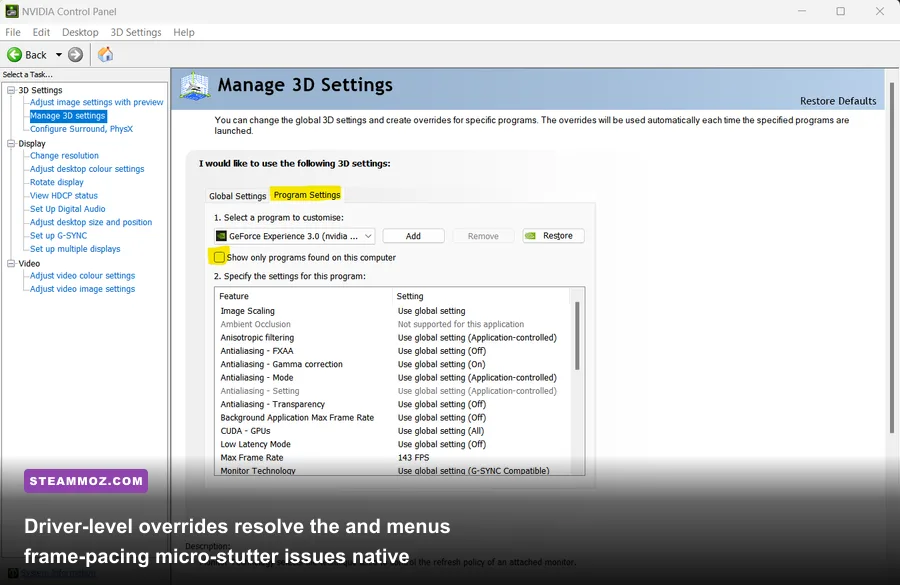Select CUDA - GPUs row

click(394, 431)
